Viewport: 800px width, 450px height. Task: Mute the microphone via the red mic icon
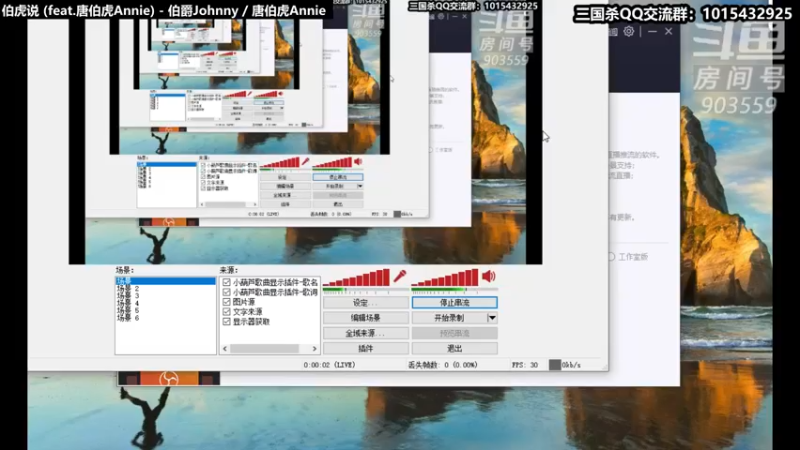pos(399,277)
